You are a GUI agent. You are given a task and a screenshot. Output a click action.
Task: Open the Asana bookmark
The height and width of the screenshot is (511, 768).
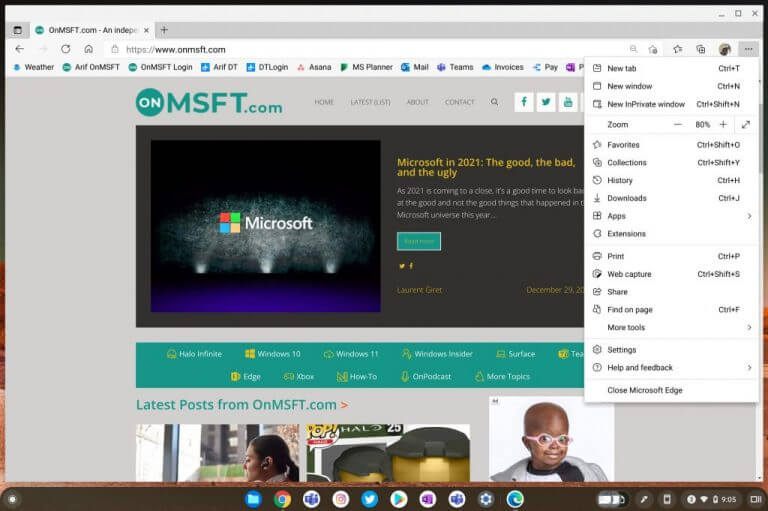click(314, 67)
